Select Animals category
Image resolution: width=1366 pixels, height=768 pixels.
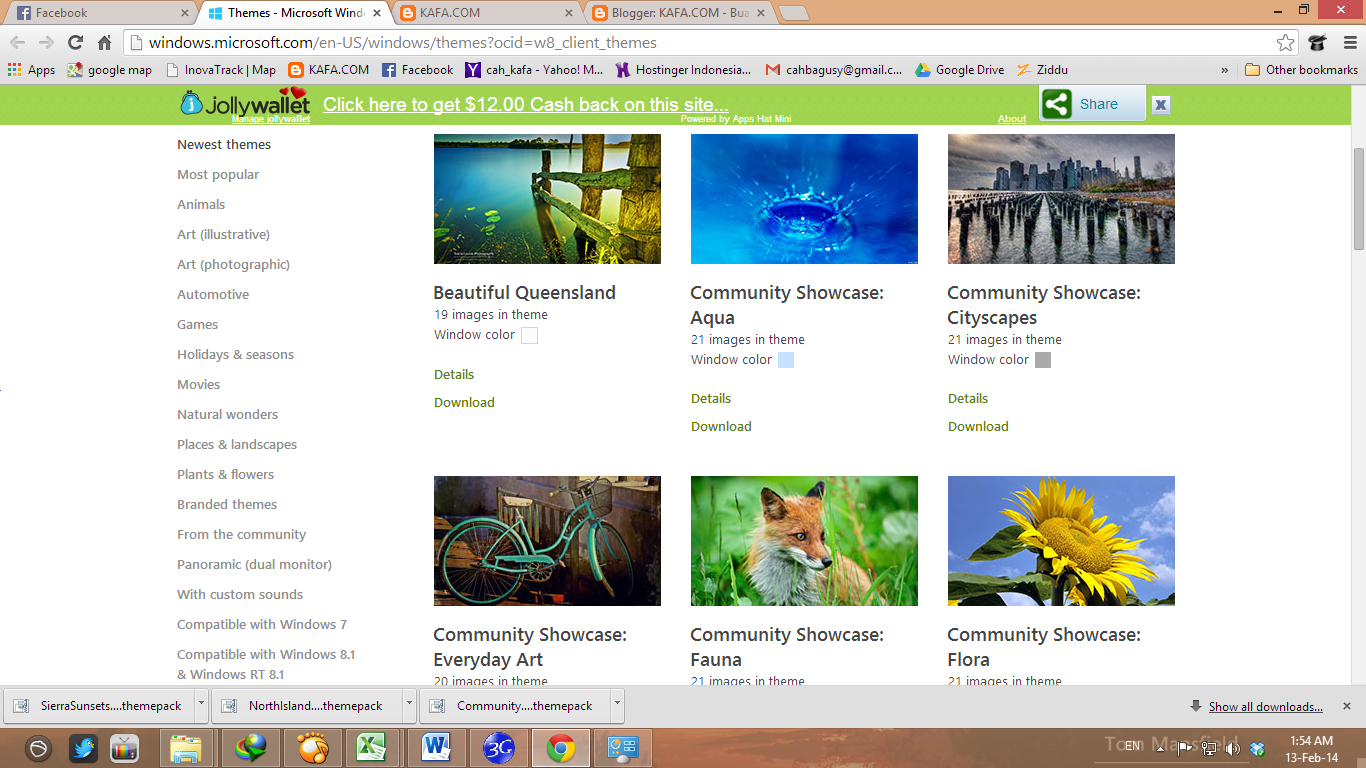(x=201, y=204)
